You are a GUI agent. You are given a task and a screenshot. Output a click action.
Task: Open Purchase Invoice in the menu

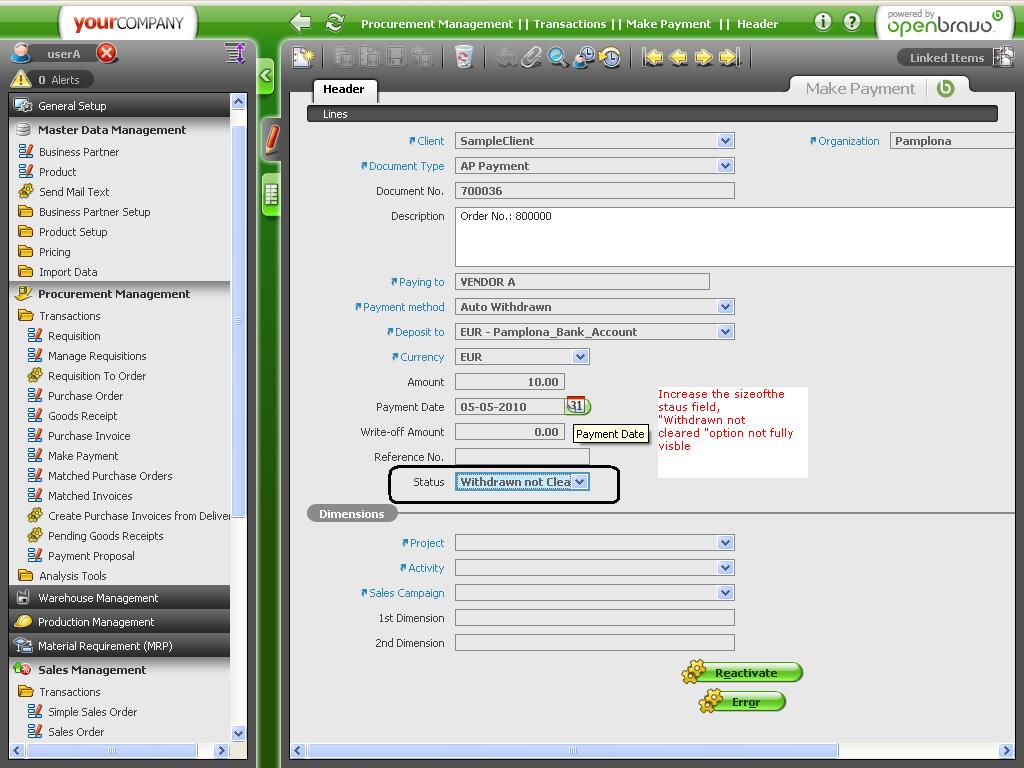pyautogui.click(x=89, y=436)
